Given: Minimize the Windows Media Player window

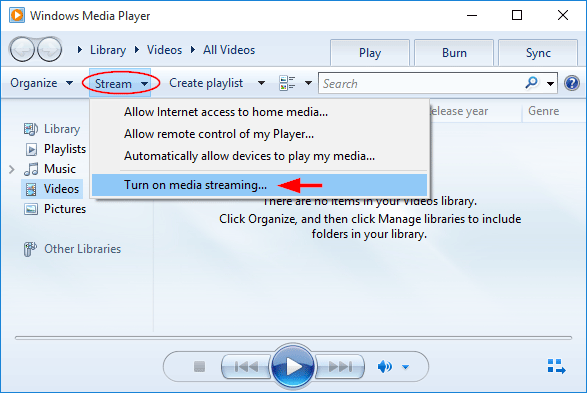Looking at the screenshot, I should click(472, 15).
